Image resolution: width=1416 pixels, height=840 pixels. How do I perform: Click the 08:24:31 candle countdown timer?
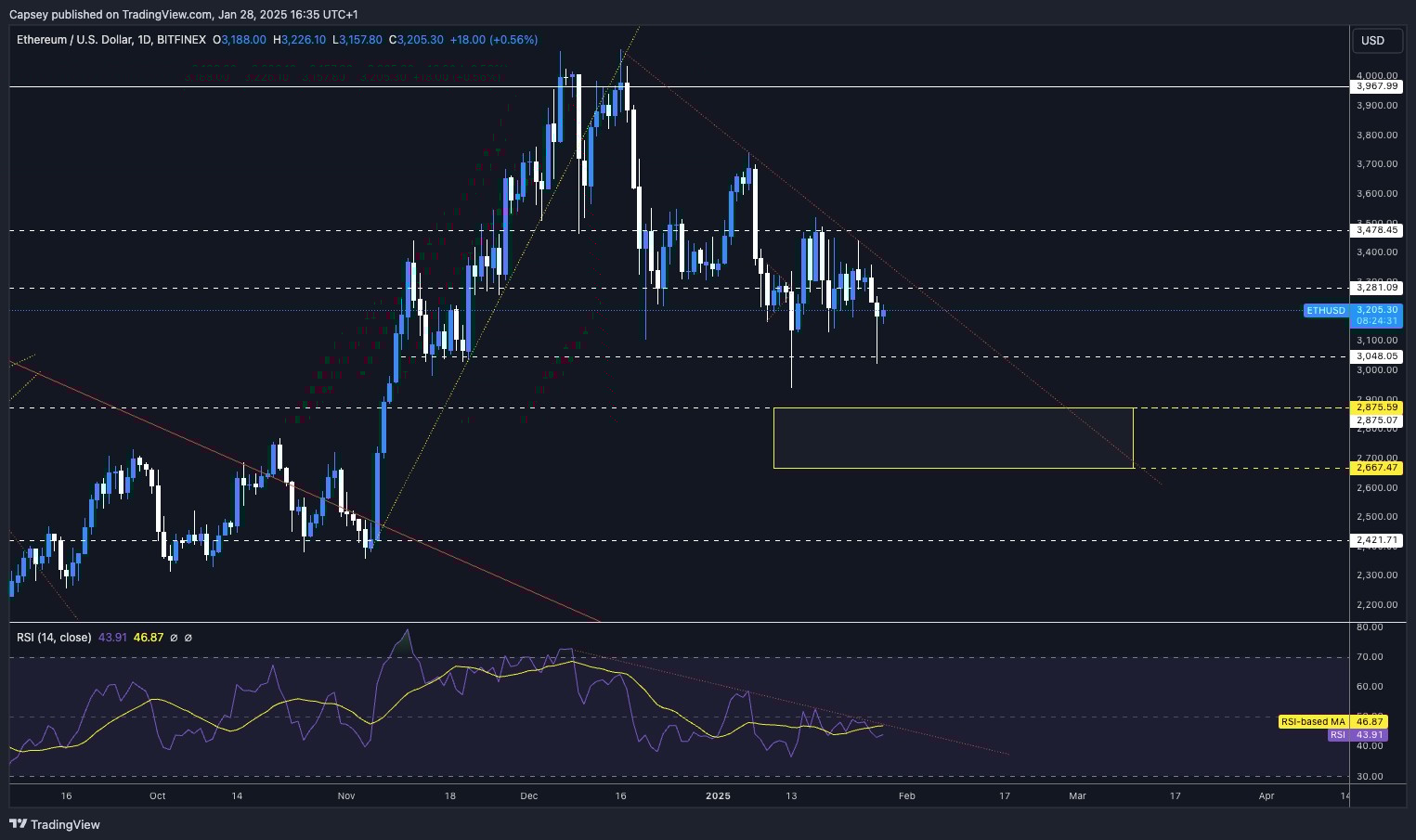tap(1375, 320)
